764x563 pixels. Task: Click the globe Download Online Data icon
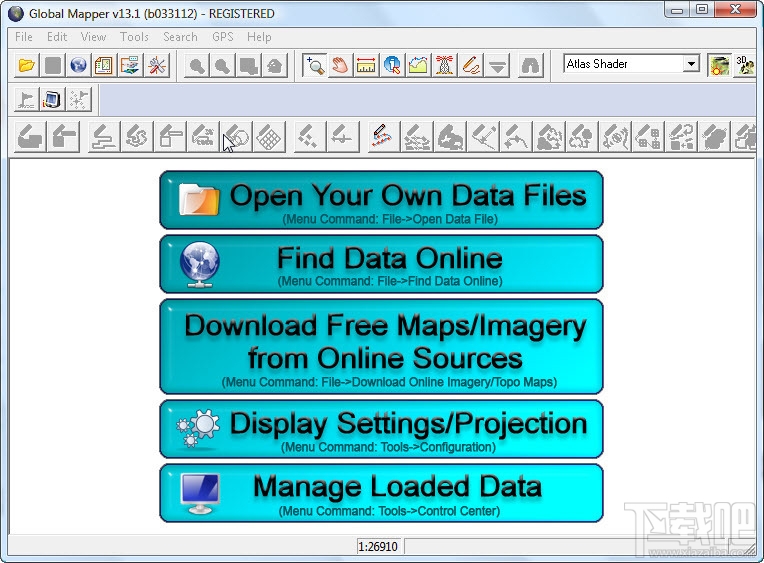coord(78,65)
